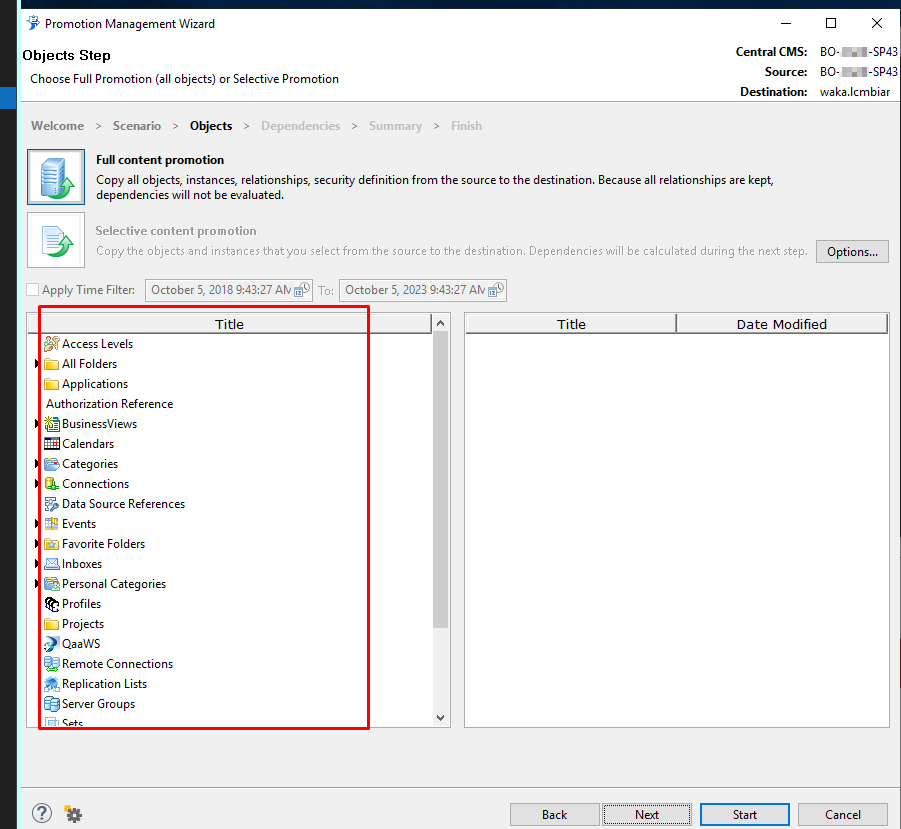
Task: Go to the Summary wizard step
Action: (395, 126)
